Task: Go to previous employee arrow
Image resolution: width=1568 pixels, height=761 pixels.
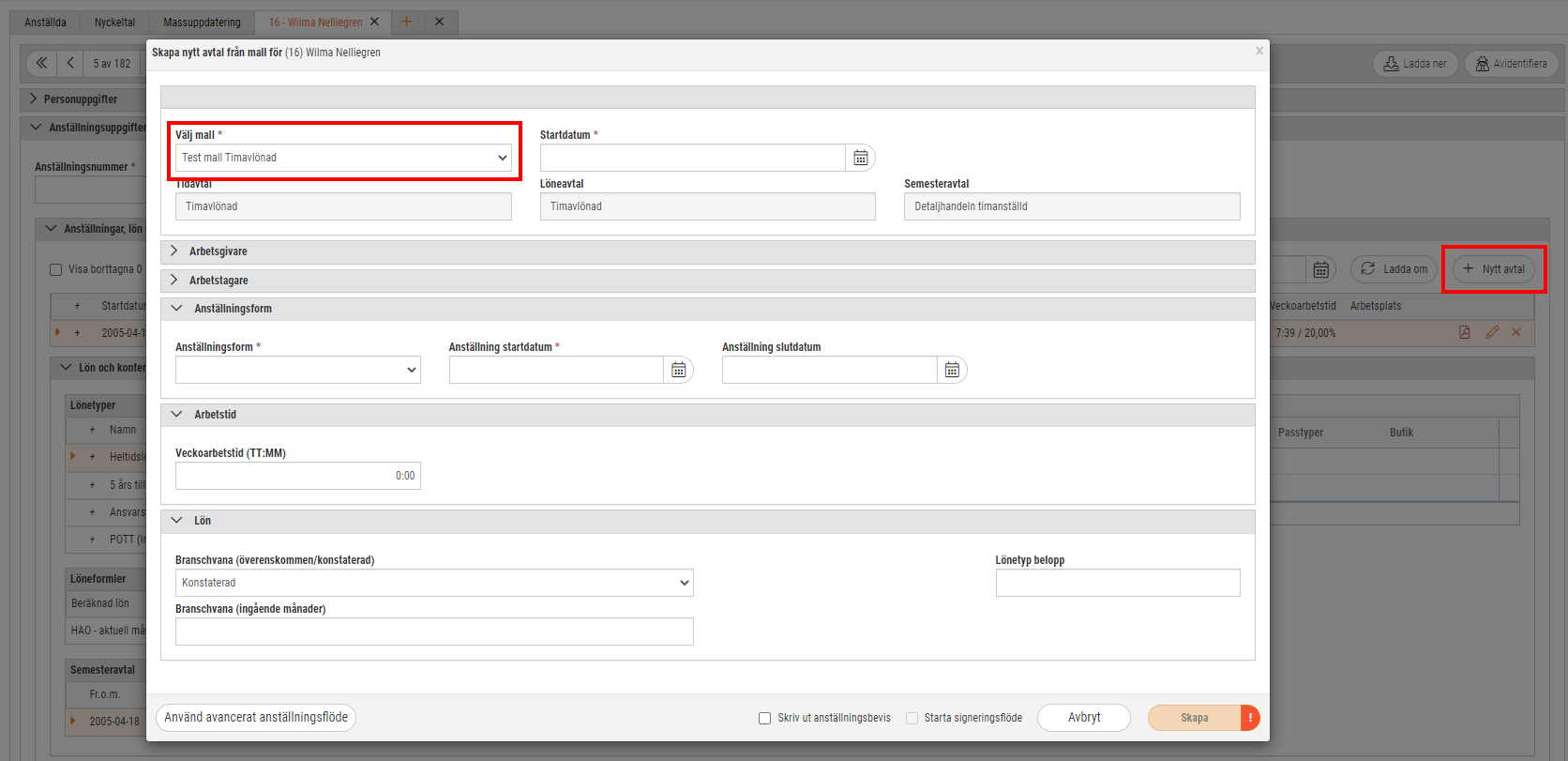Action: coord(70,63)
